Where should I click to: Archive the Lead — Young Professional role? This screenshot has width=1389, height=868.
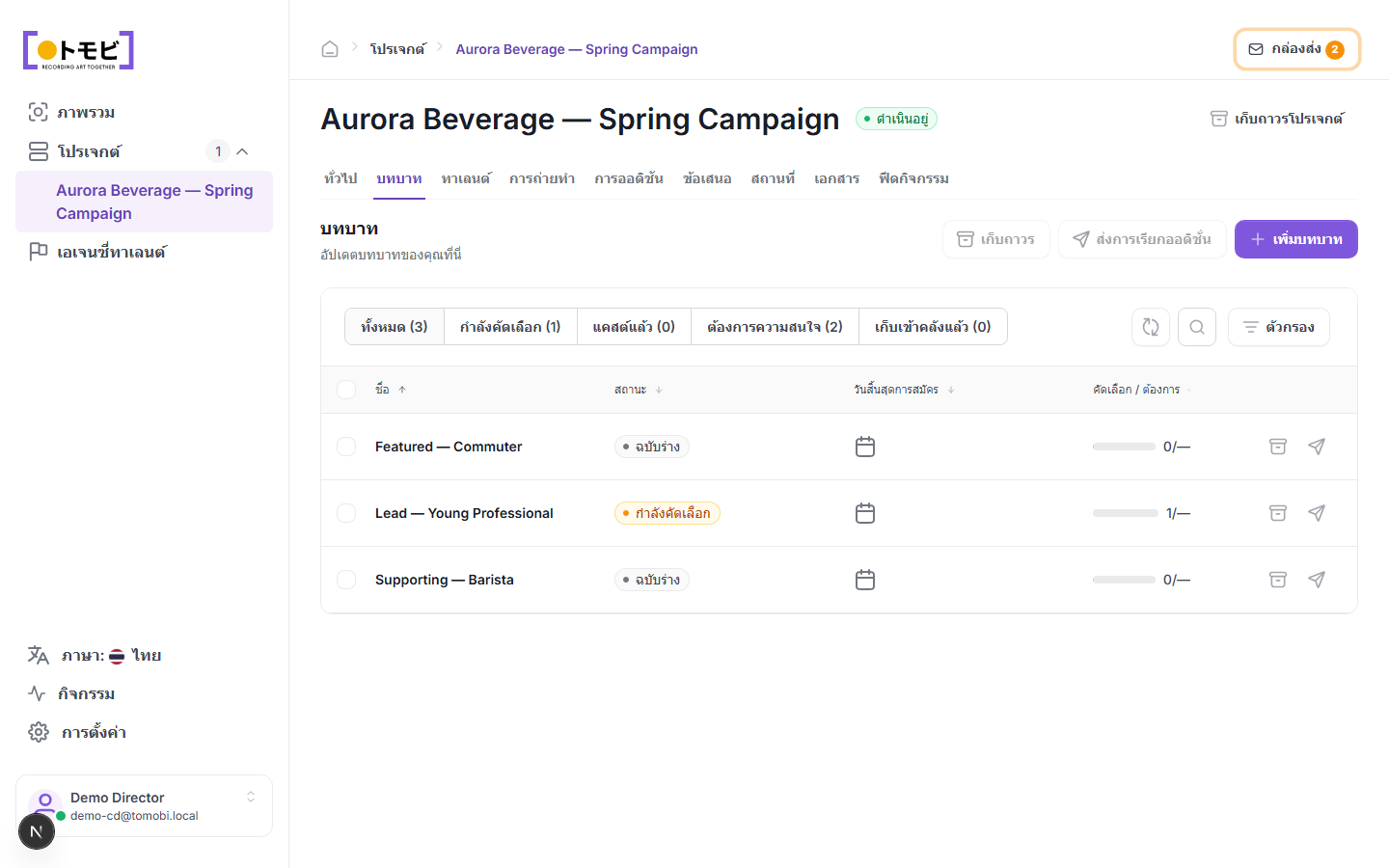pyautogui.click(x=1278, y=513)
